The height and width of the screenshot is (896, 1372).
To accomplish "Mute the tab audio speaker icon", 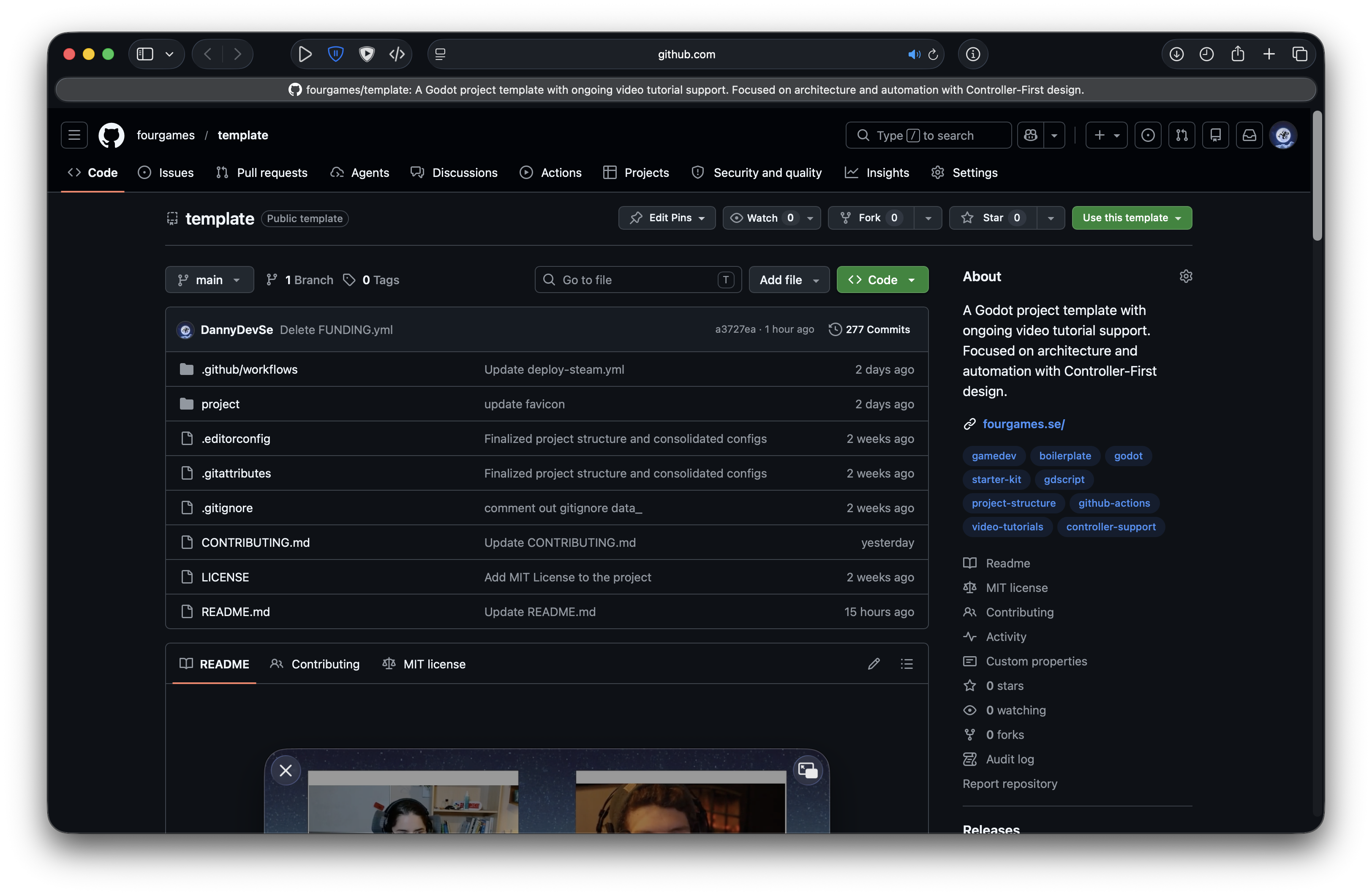I will pos(914,54).
